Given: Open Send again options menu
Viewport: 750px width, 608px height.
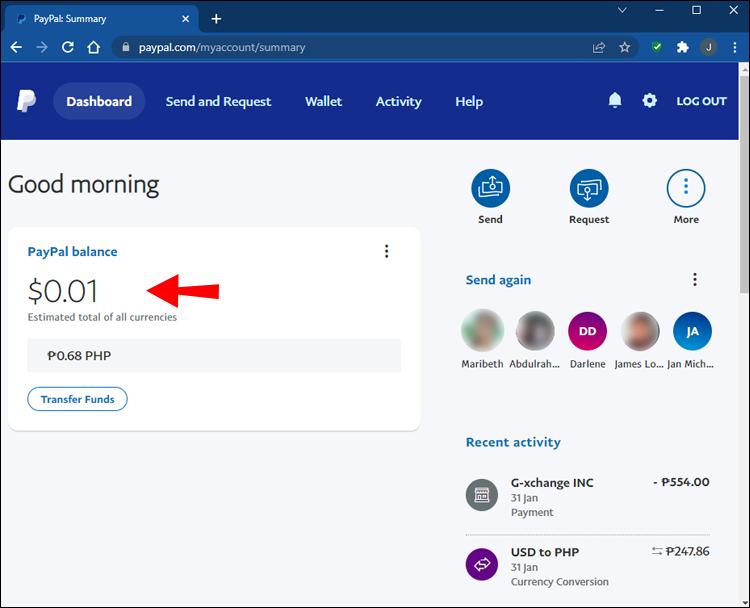Looking at the screenshot, I should point(695,280).
